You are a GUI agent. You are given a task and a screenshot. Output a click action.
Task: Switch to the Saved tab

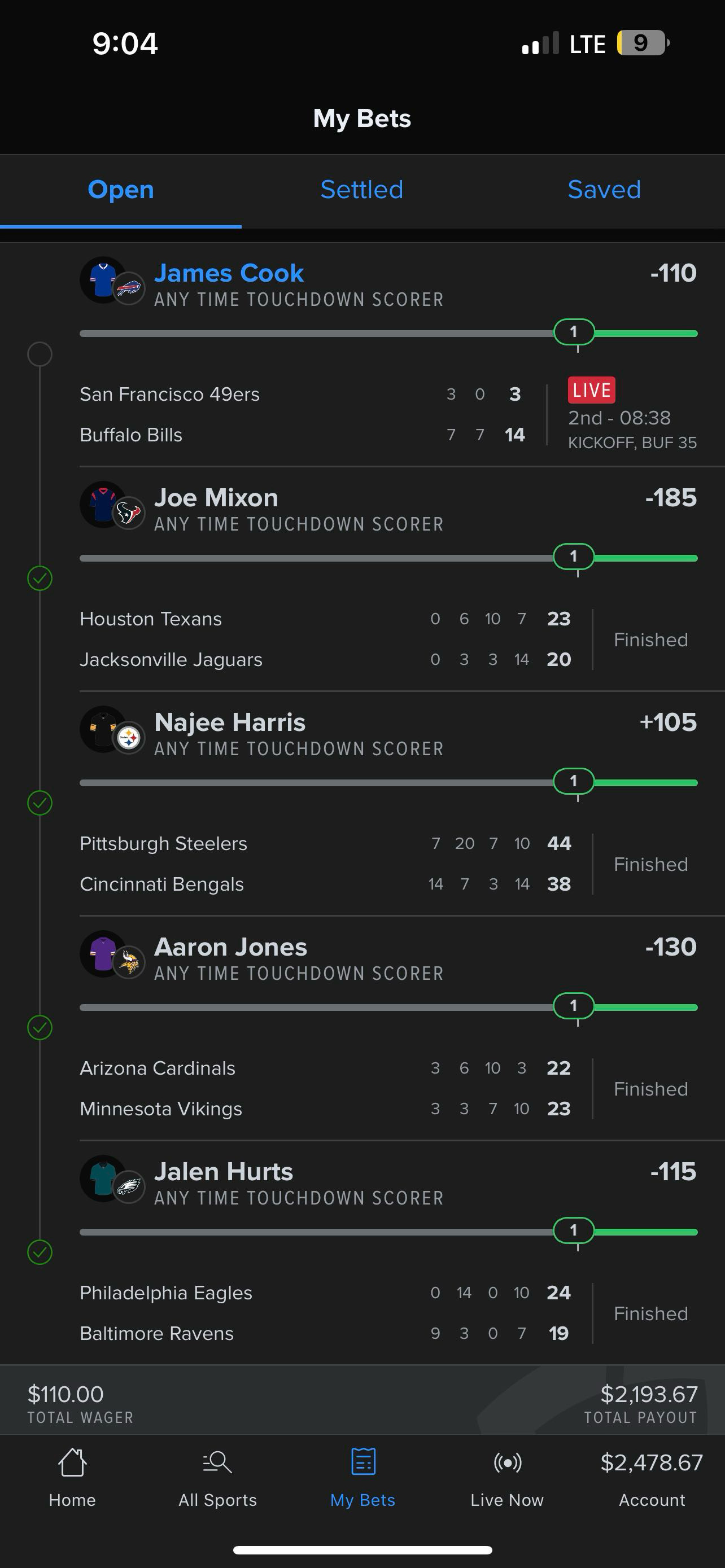[604, 190]
